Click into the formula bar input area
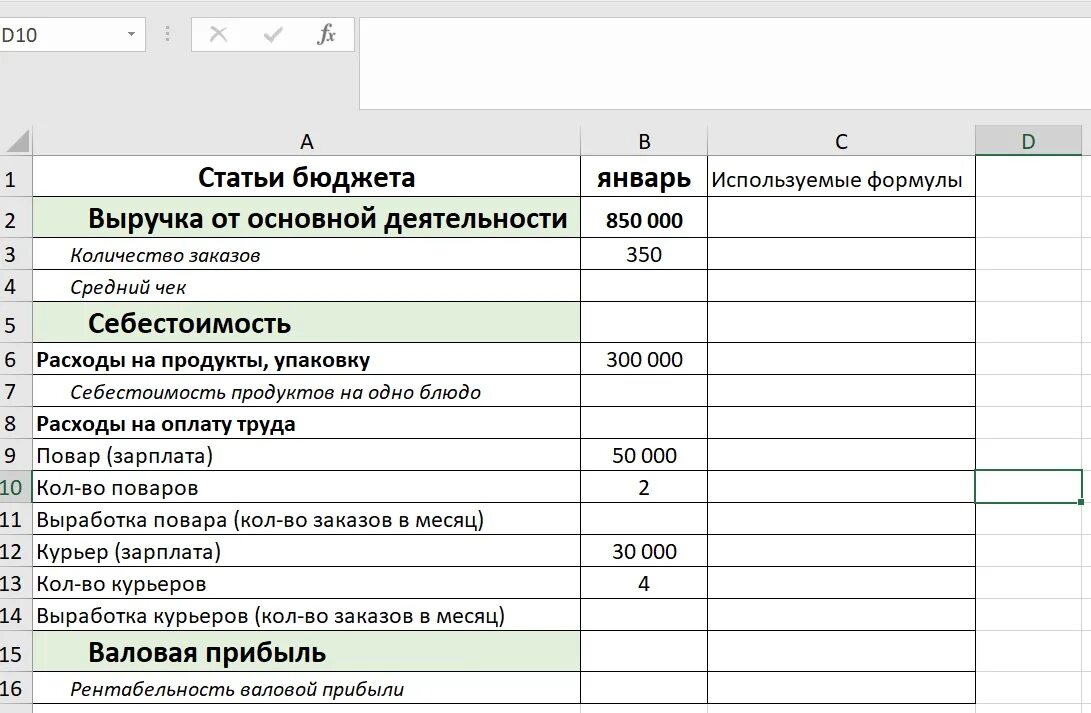The image size is (1091, 713). pyautogui.click(x=725, y=63)
